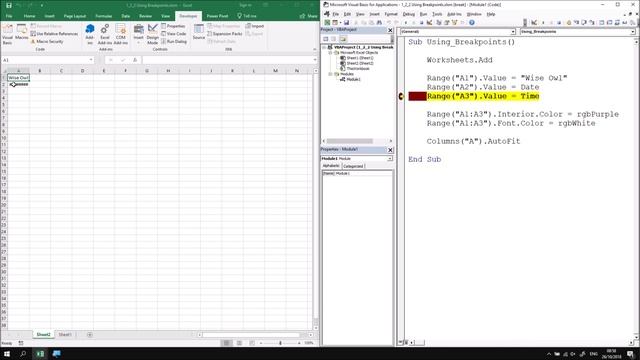Select cell A1 containing Wise Owl
The height and width of the screenshot is (360, 640).
coord(18,78)
